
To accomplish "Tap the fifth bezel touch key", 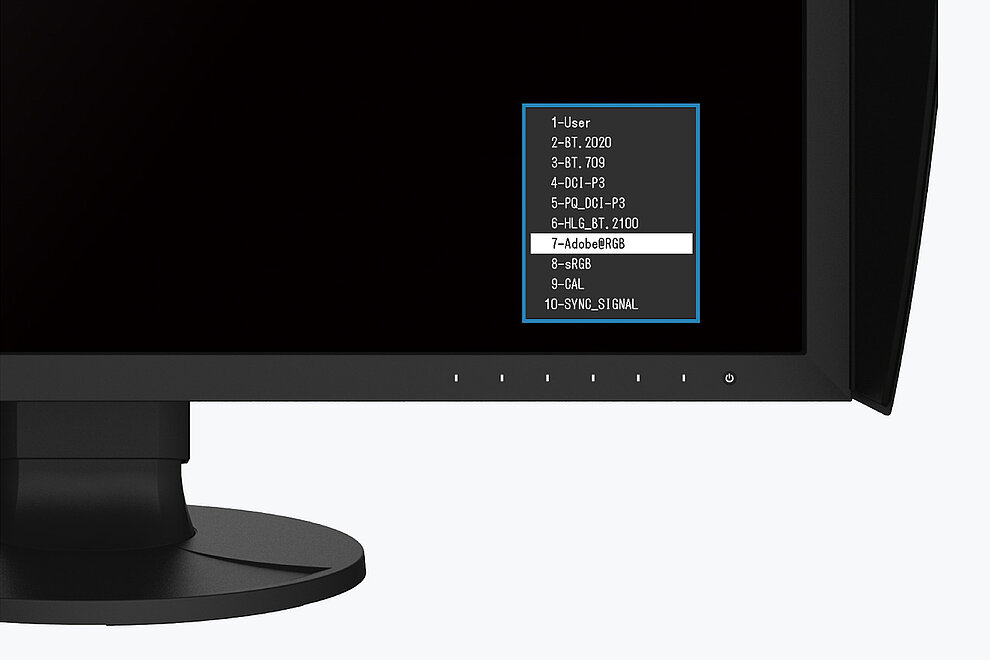I will (x=638, y=378).
